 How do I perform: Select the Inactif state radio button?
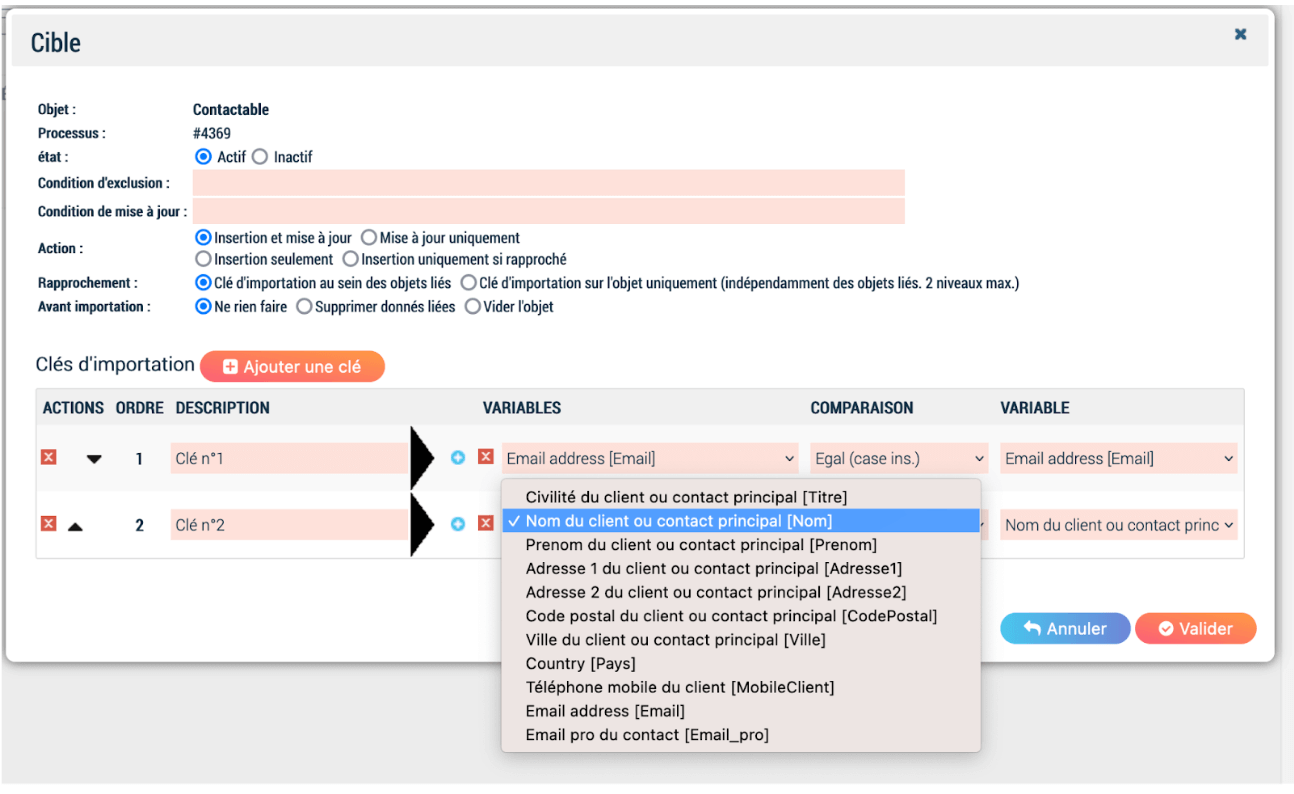(x=260, y=157)
